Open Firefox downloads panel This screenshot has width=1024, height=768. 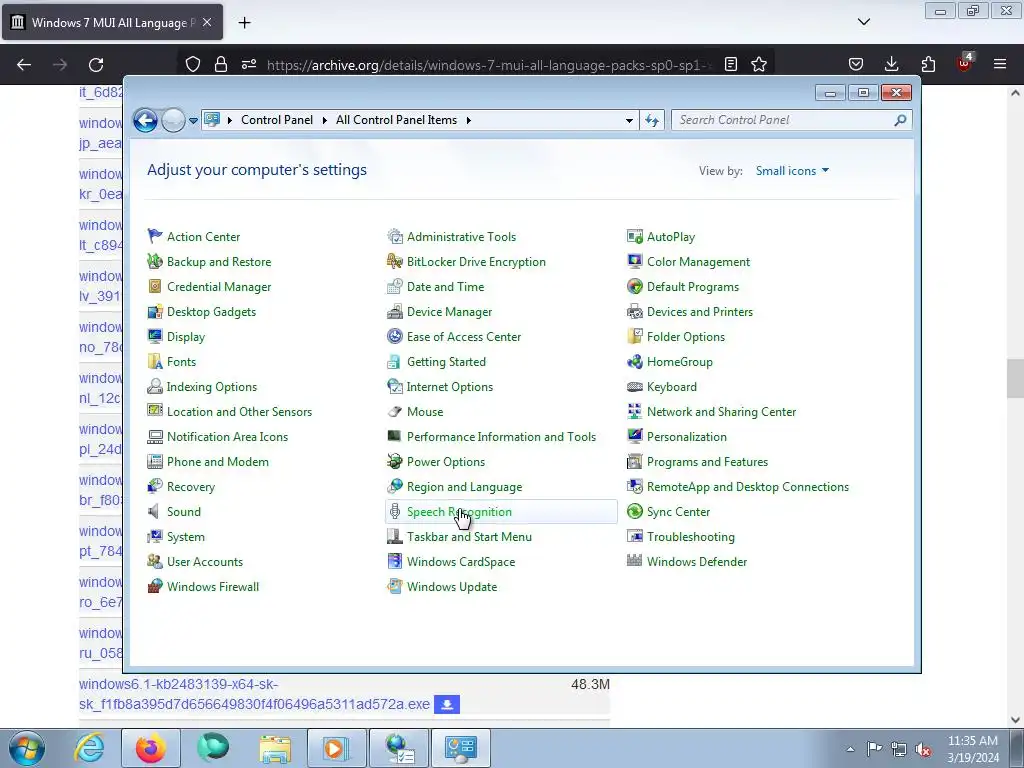[x=891, y=64]
